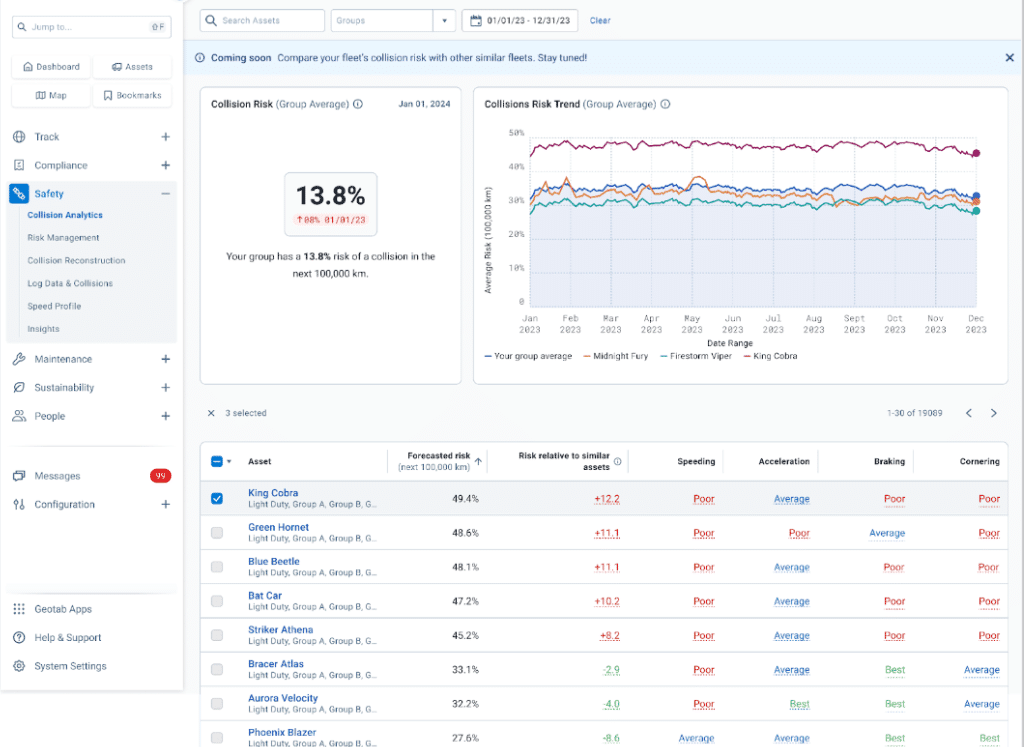Screen dimensions: 1024x747
Task: Select Collision Reconstruction in Safety menu
Action: tap(76, 261)
